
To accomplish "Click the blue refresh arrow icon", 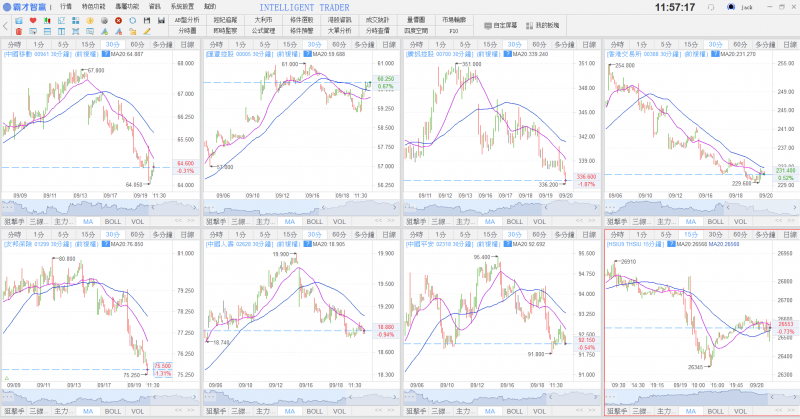I will (133, 20).
